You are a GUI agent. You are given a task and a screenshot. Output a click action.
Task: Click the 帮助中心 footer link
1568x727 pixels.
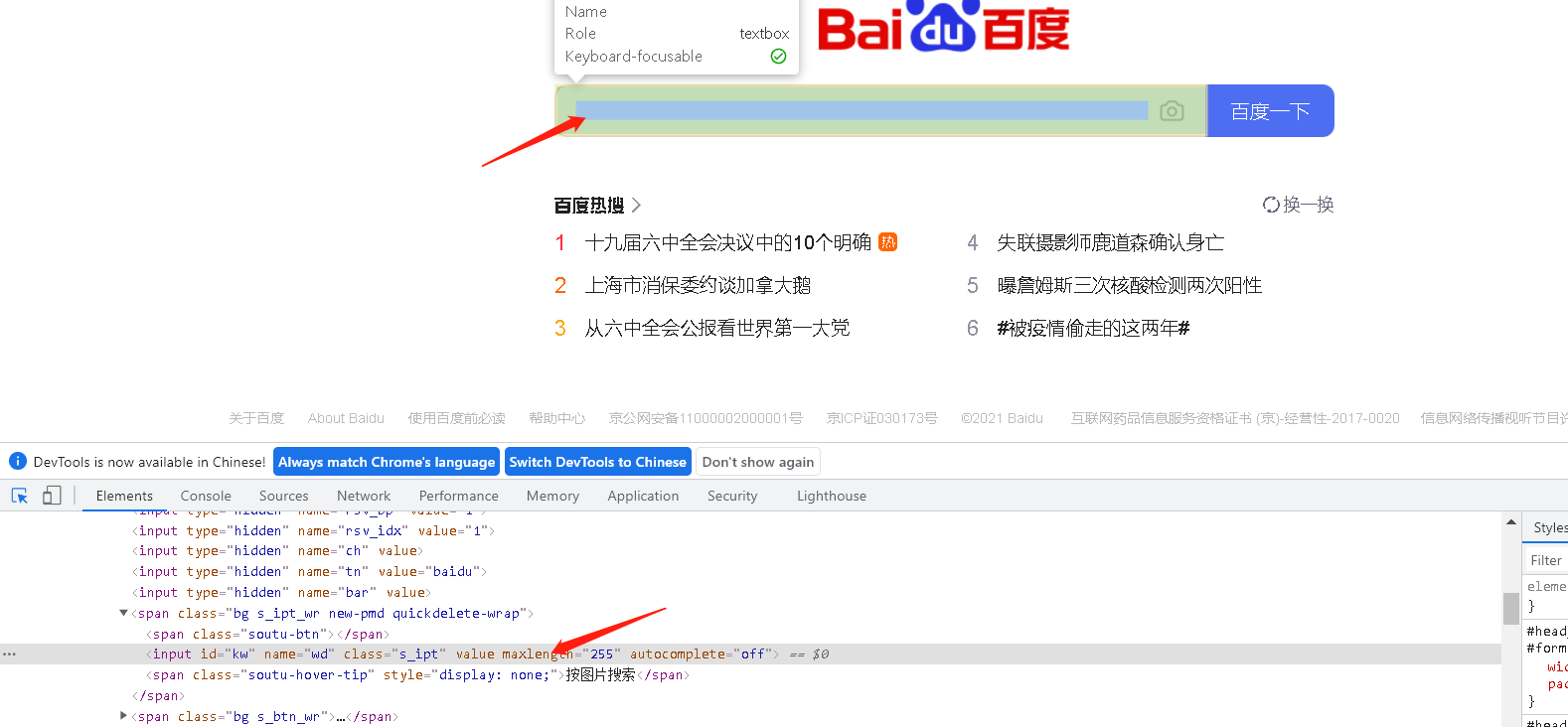tap(557, 418)
